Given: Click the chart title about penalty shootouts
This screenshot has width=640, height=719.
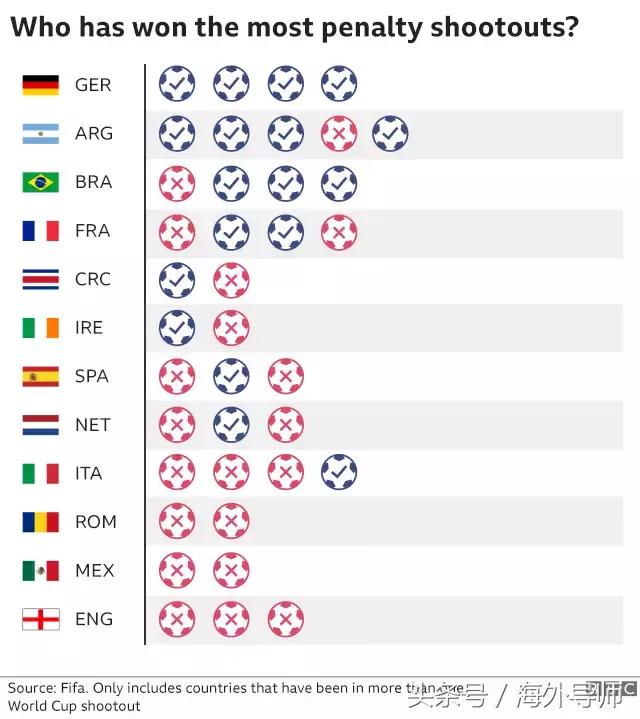Looking at the screenshot, I should click(x=294, y=27).
